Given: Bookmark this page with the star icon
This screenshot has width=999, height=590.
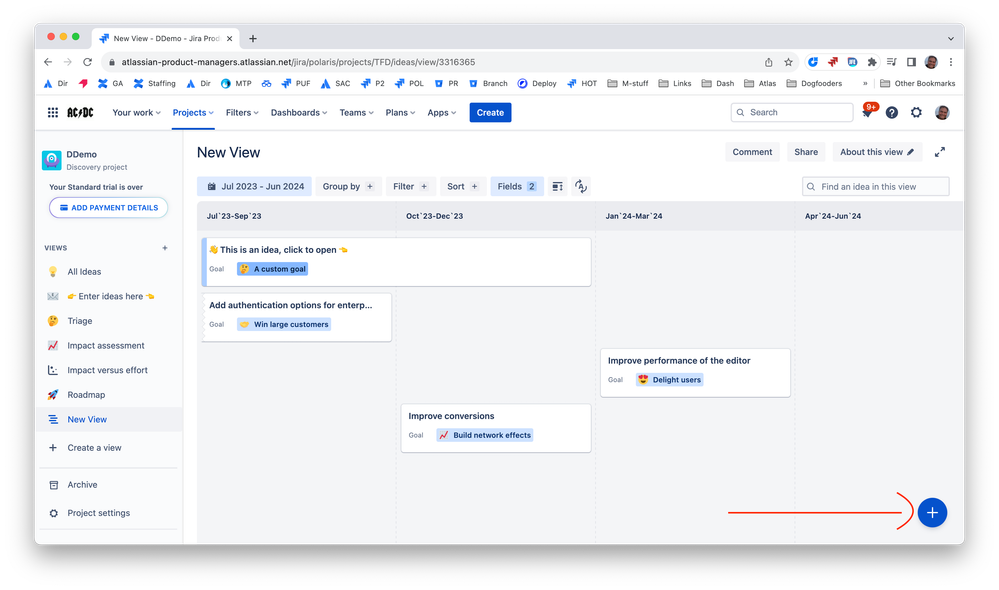Looking at the screenshot, I should click(789, 62).
